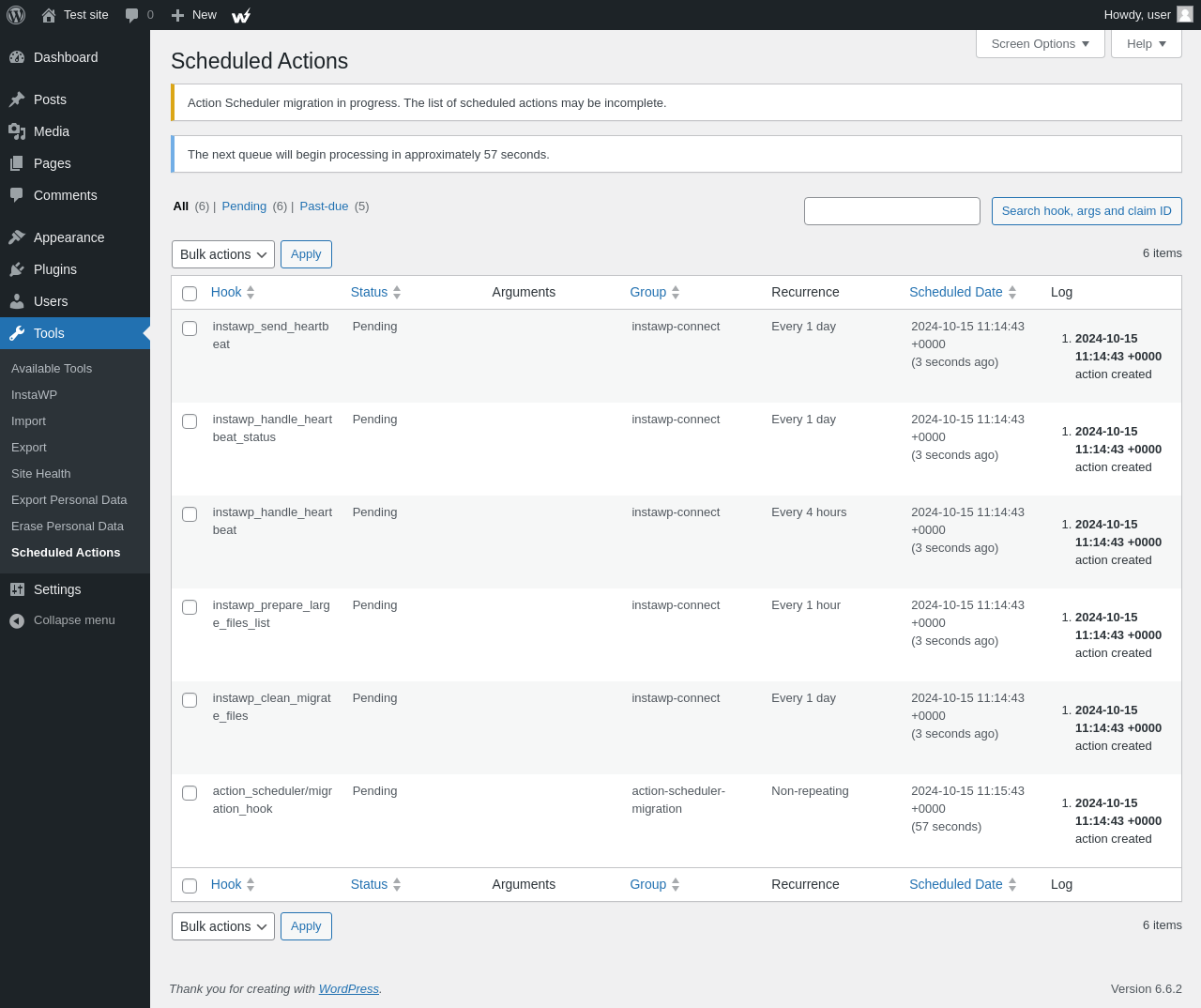Screen dimensions: 1201x1008
Task: Click the Plugins plug icon
Action: point(17,269)
